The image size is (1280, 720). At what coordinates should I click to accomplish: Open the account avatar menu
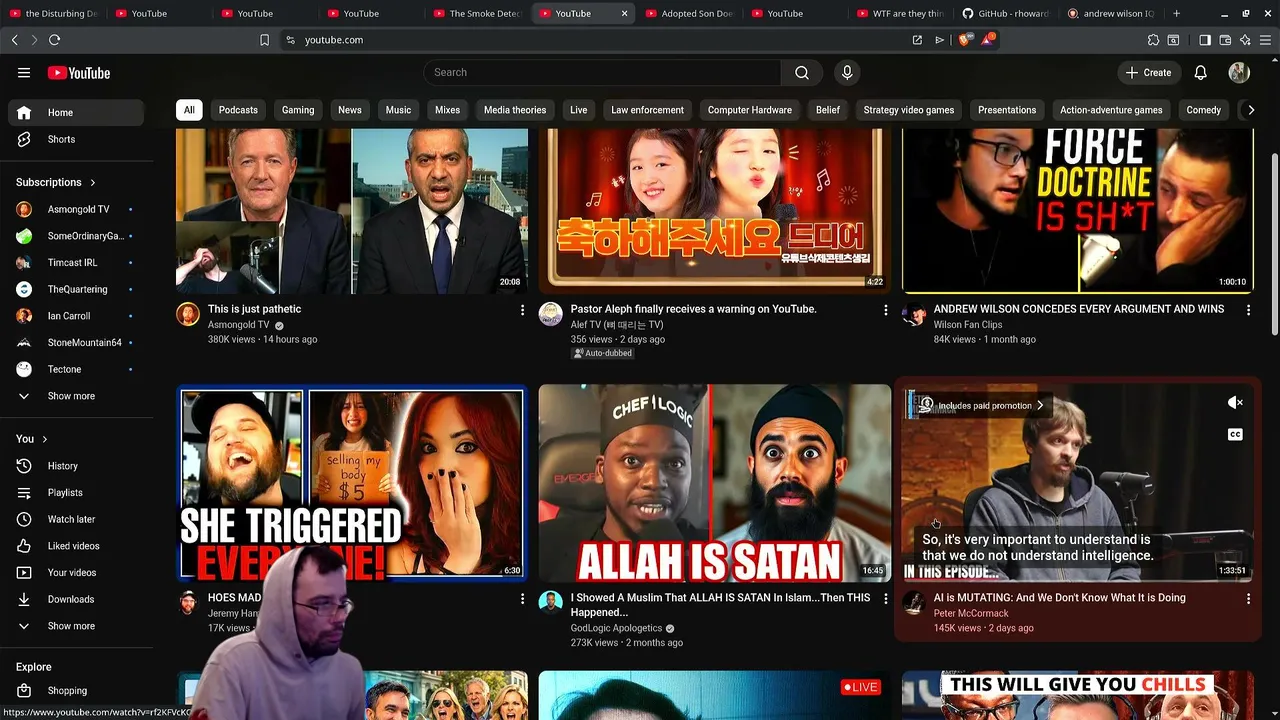click(1239, 73)
